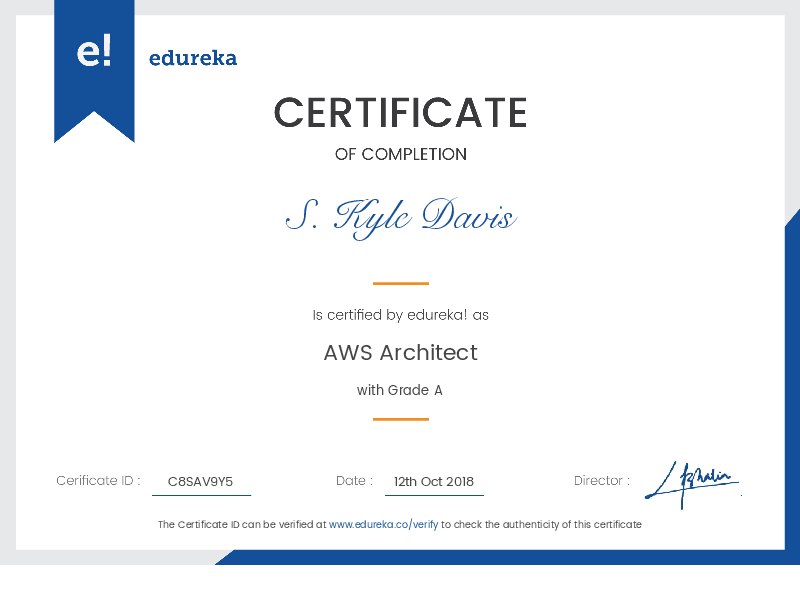Screen dimensions: 800x590
Task: Click the 'Cerificate ID :' label
Action: tap(98, 480)
